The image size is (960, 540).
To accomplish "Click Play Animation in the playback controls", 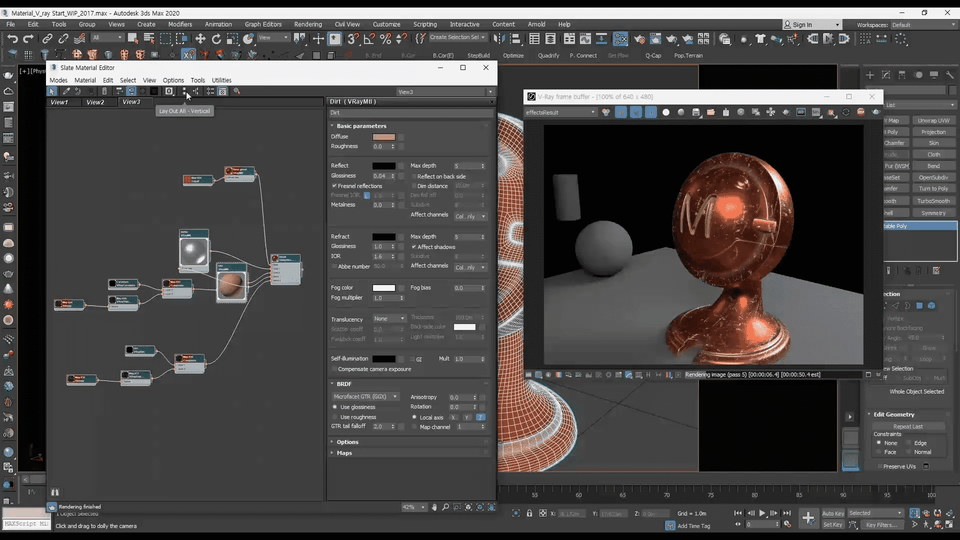I will click(762, 513).
